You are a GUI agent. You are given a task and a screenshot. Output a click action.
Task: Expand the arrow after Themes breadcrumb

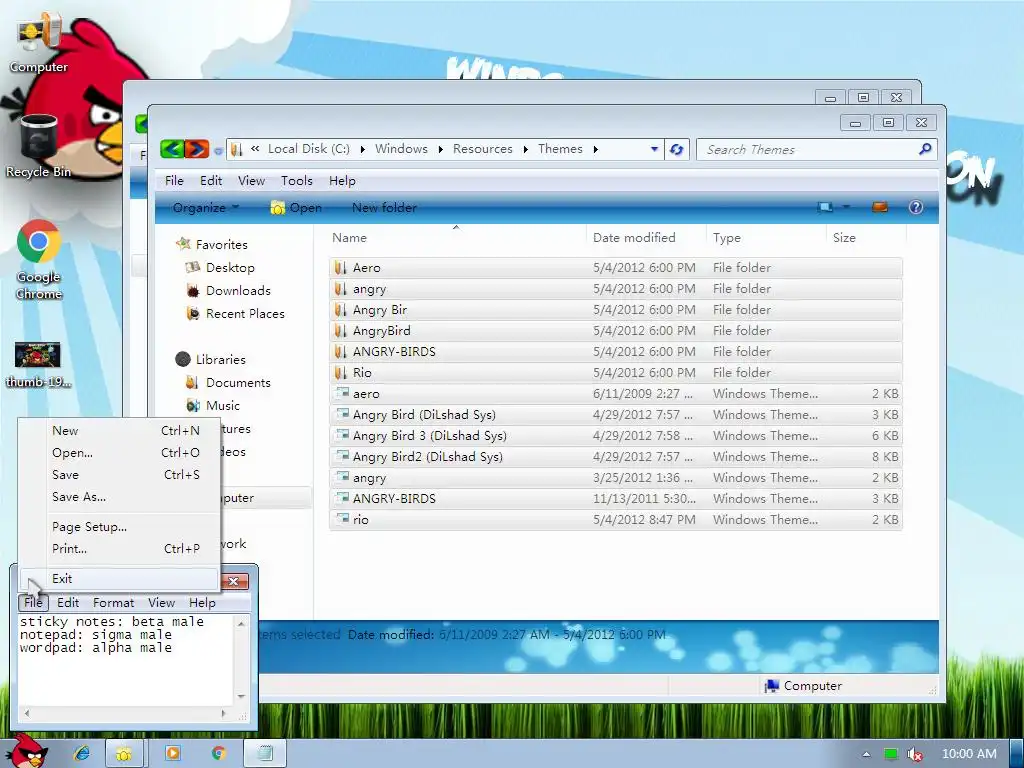click(595, 150)
